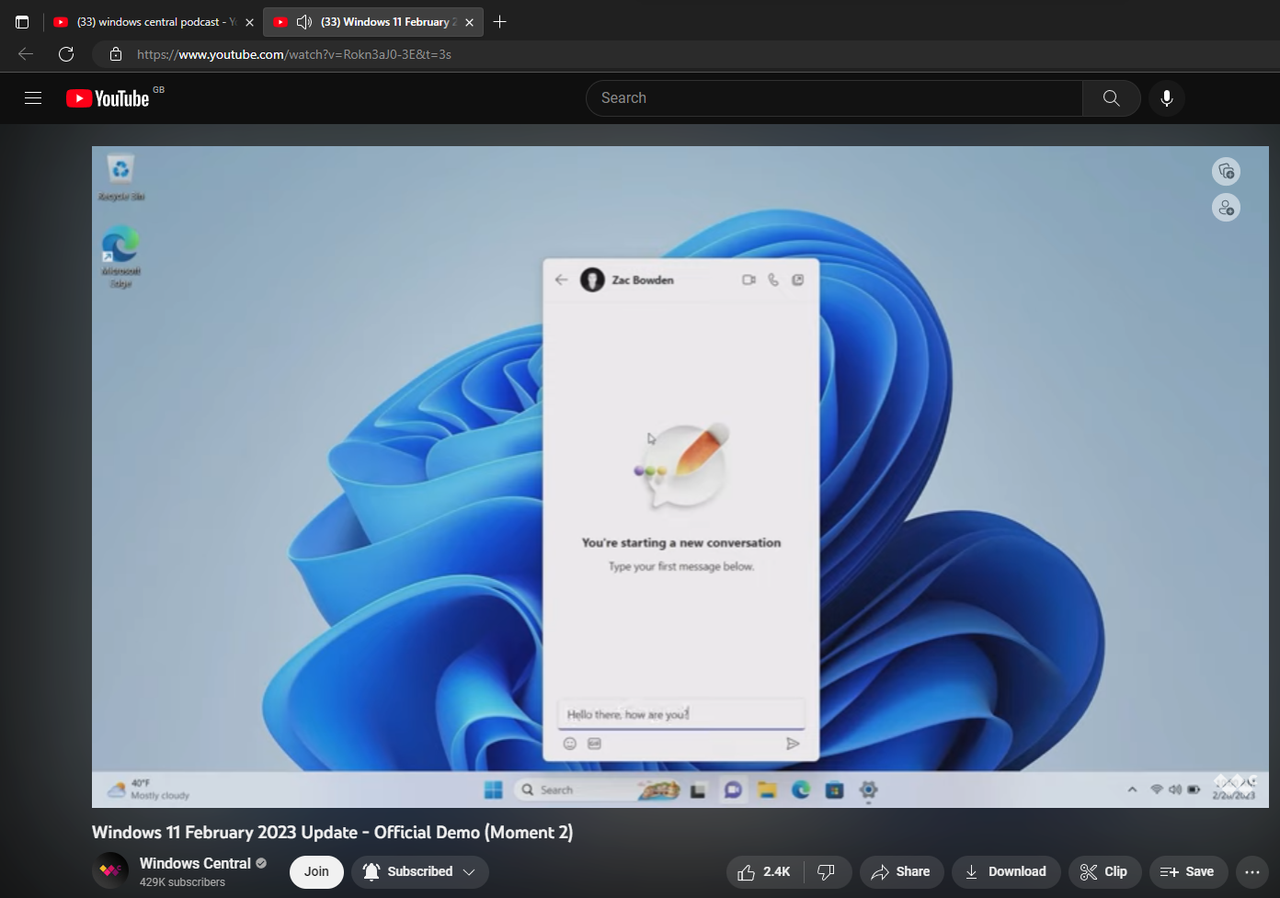Open Task View icon in video taskbar

(699, 790)
